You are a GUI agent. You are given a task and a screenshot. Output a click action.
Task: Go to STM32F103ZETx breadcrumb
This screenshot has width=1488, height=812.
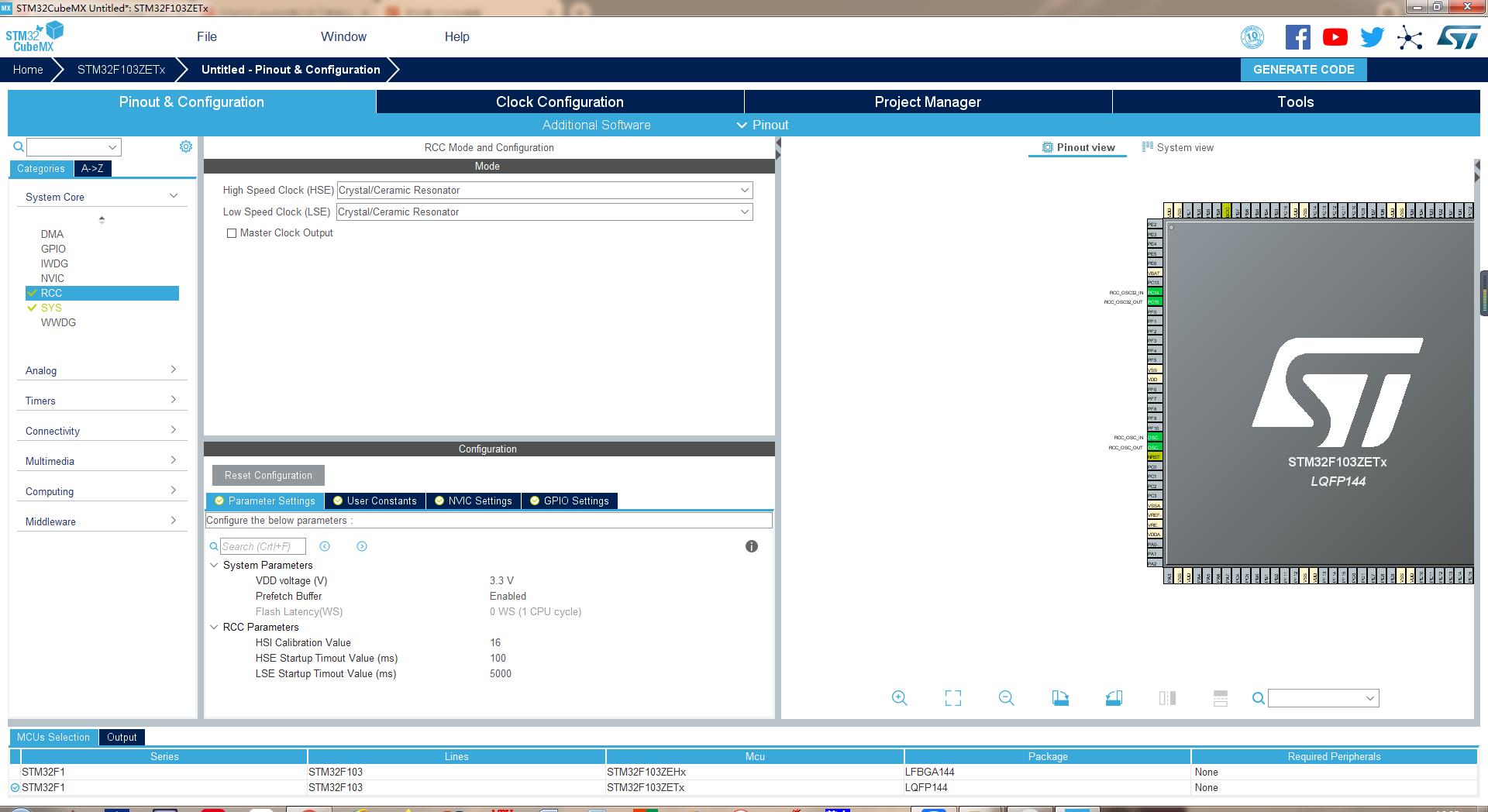click(121, 69)
